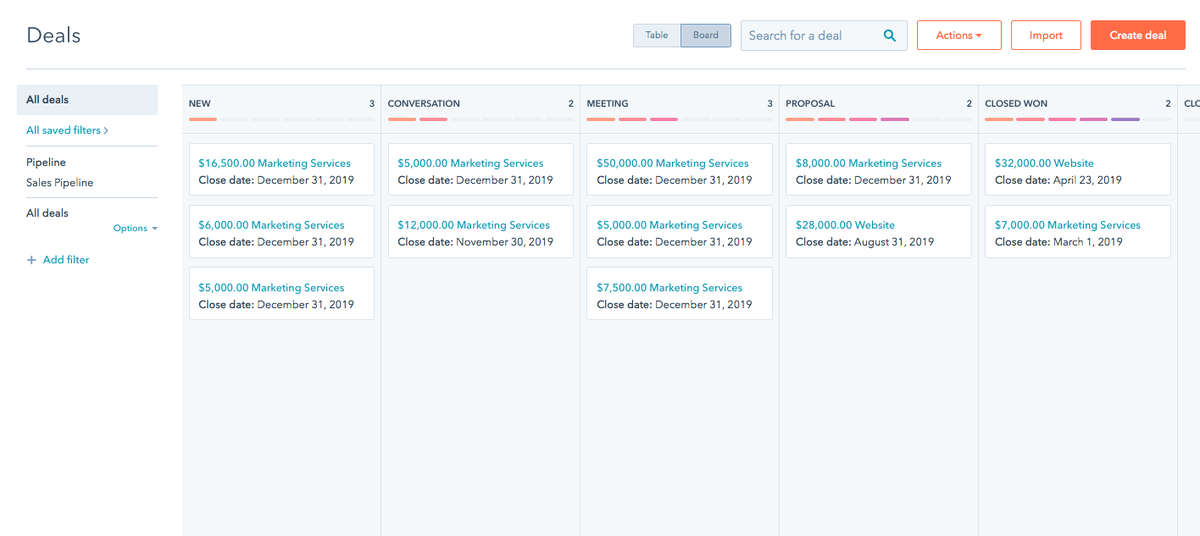Open the Options dropdown
The height and width of the screenshot is (536, 1200).
pyautogui.click(x=135, y=228)
